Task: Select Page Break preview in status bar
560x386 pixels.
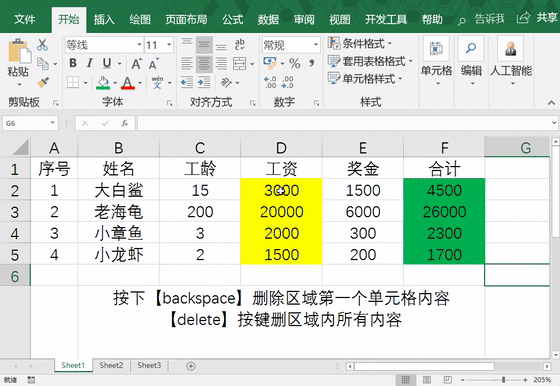Action: 448,380
